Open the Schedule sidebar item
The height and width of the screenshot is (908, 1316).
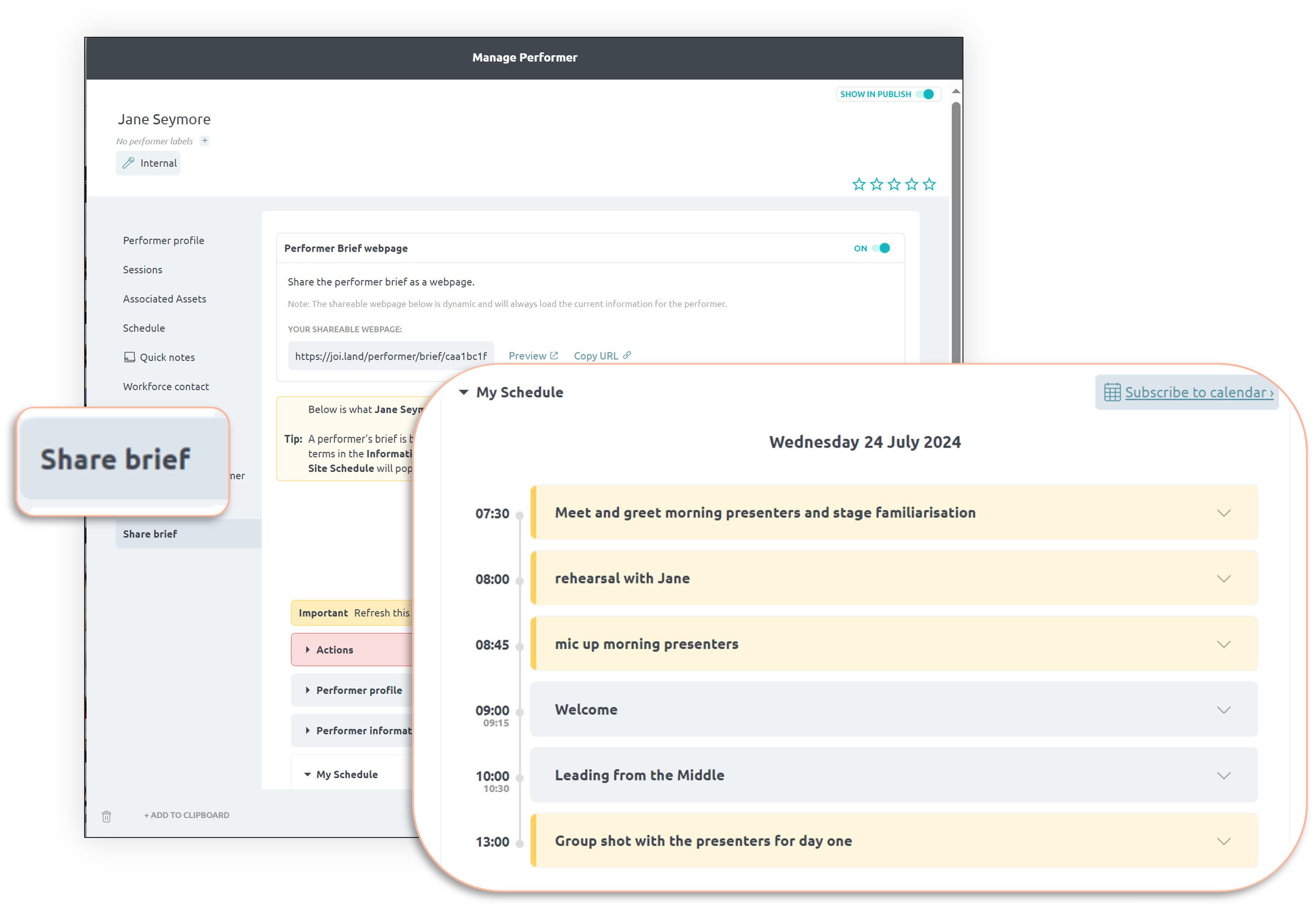click(x=144, y=328)
